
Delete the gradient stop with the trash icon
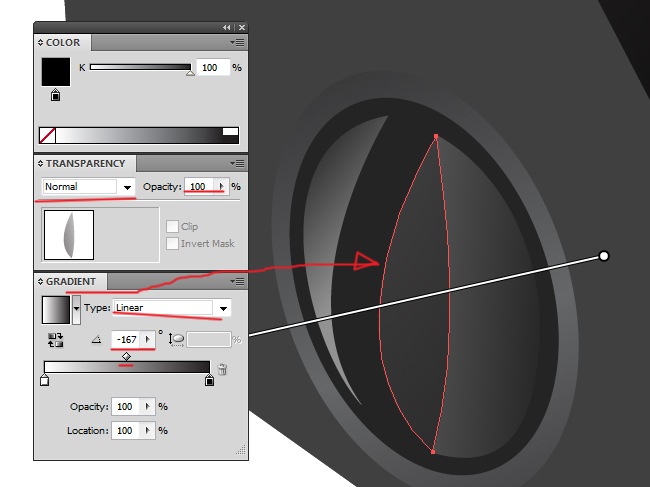point(222,369)
